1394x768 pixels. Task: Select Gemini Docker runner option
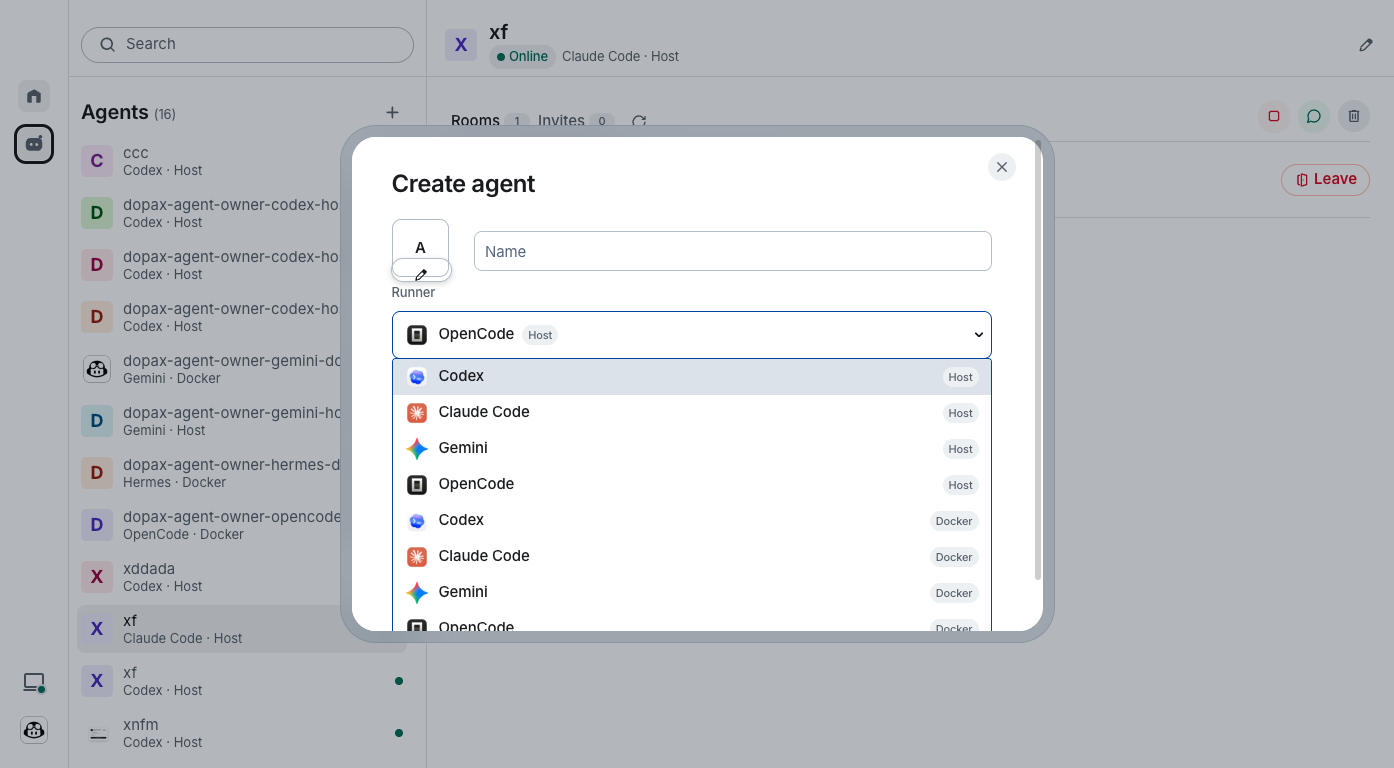point(691,593)
